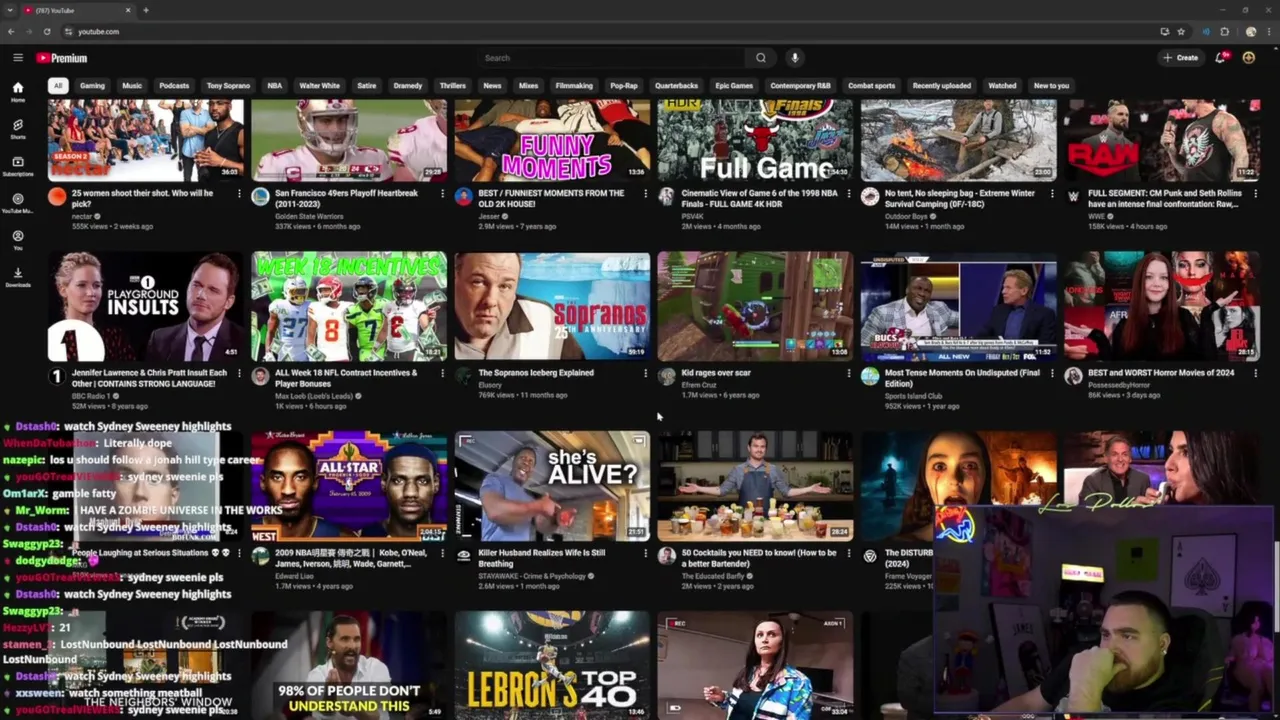Open the Fortnite Kid rages thumbnail
Image resolution: width=1280 pixels, height=720 pixels.
point(755,306)
